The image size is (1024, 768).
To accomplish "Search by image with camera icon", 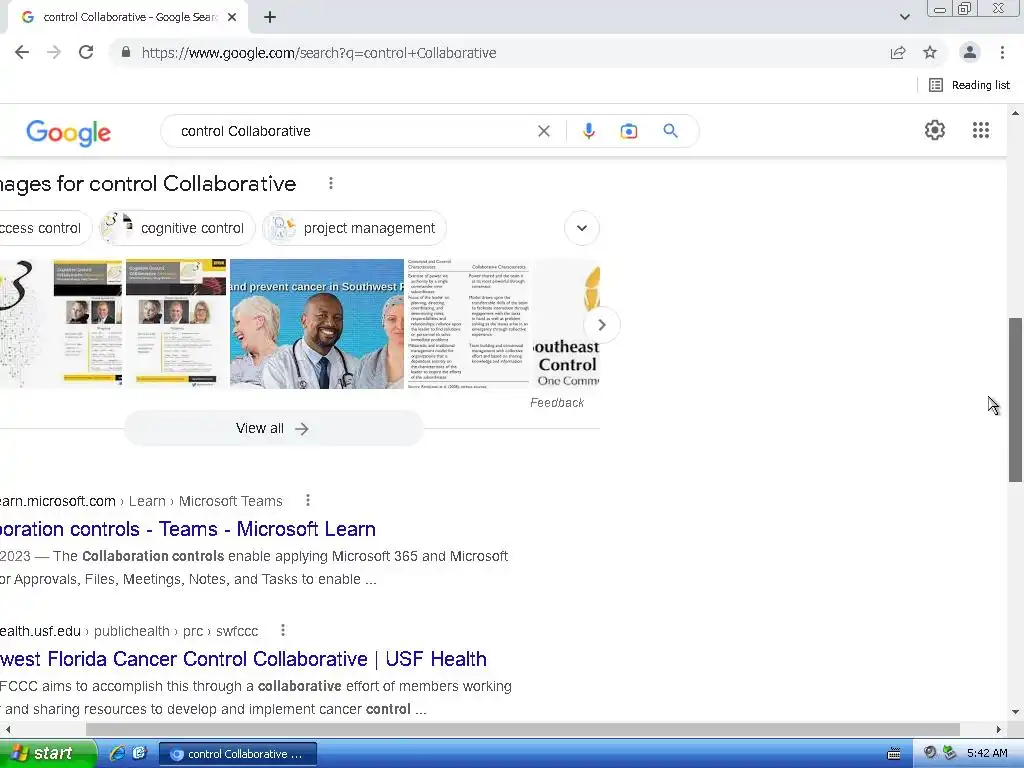I will point(628,131).
